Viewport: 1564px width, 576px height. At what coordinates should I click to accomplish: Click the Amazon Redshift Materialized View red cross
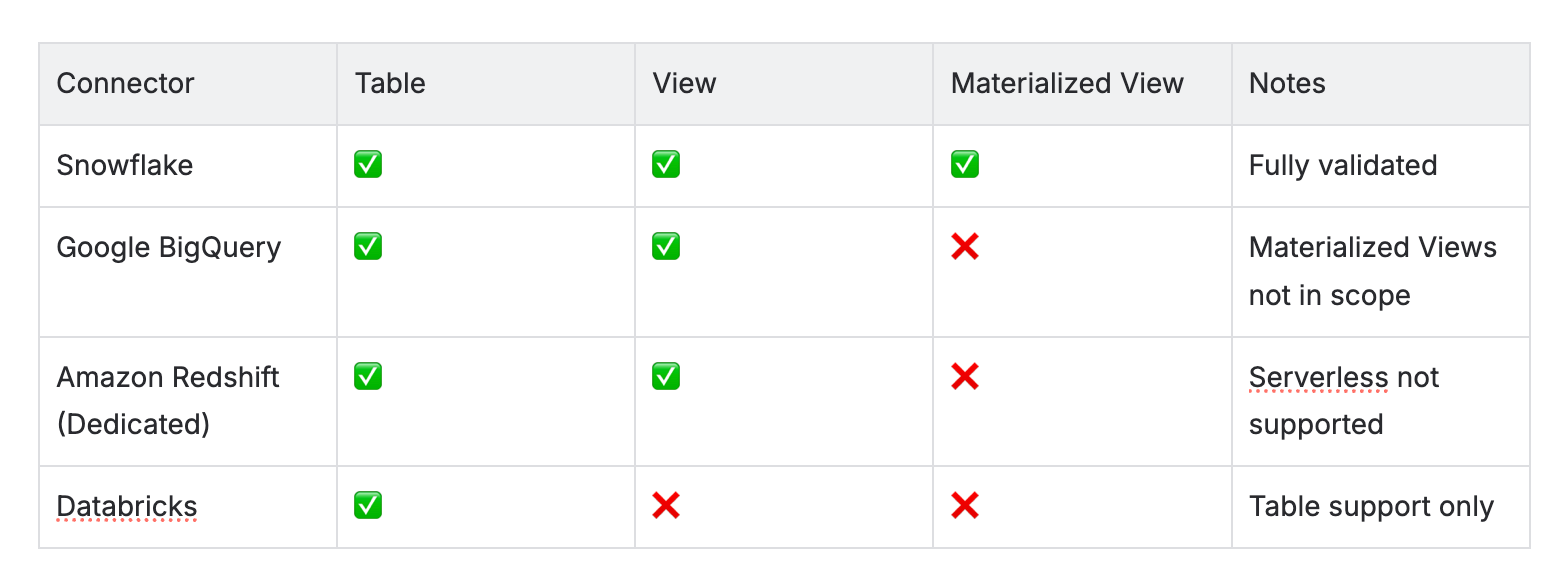tap(965, 377)
